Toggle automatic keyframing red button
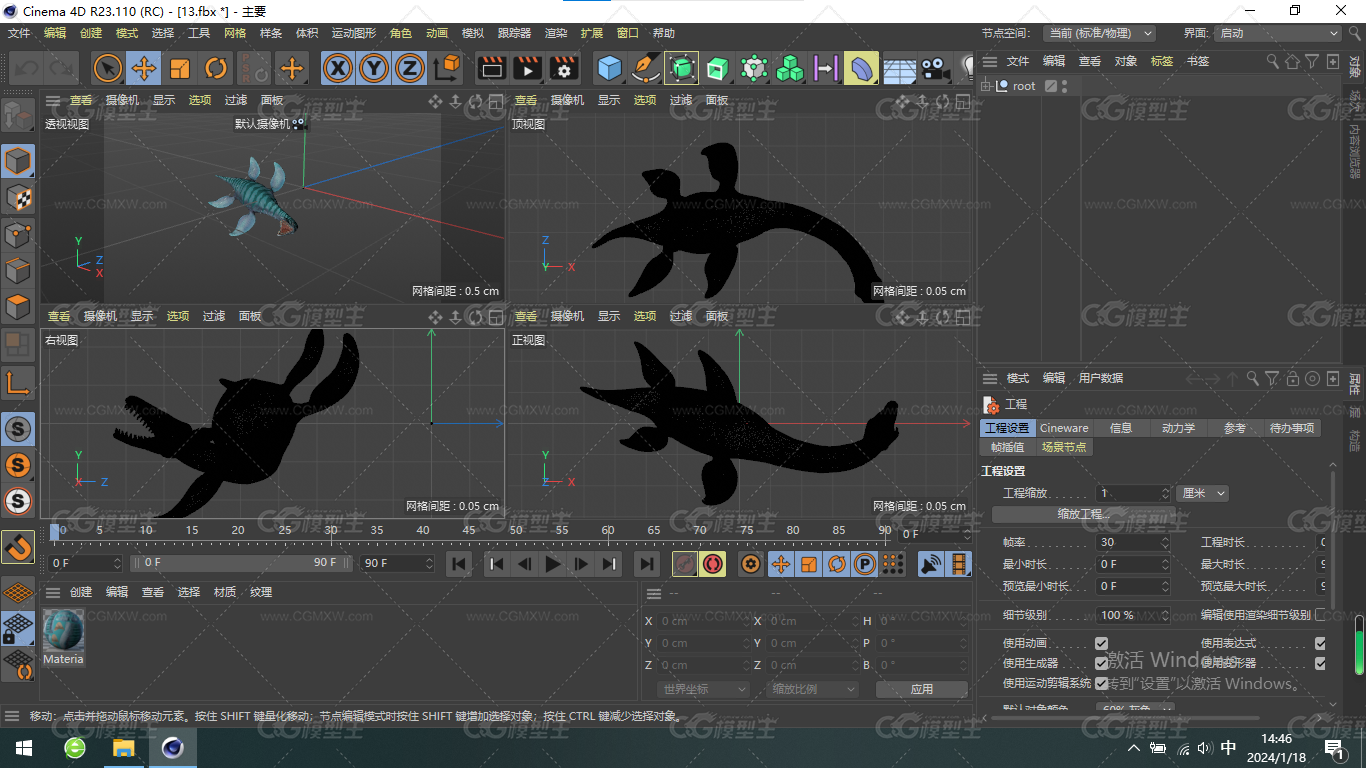1366x768 pixels. [x=713, y=564]
